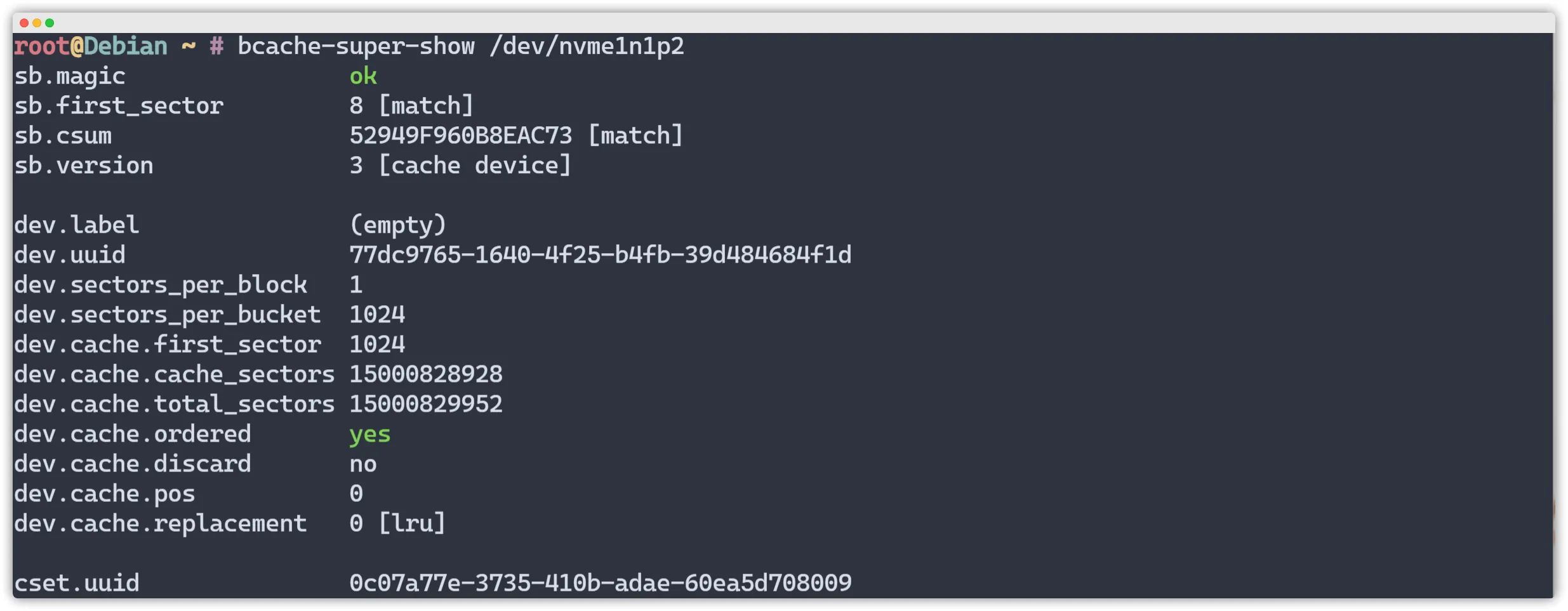Click the root@Debian prompt text

tap(91, 46)
